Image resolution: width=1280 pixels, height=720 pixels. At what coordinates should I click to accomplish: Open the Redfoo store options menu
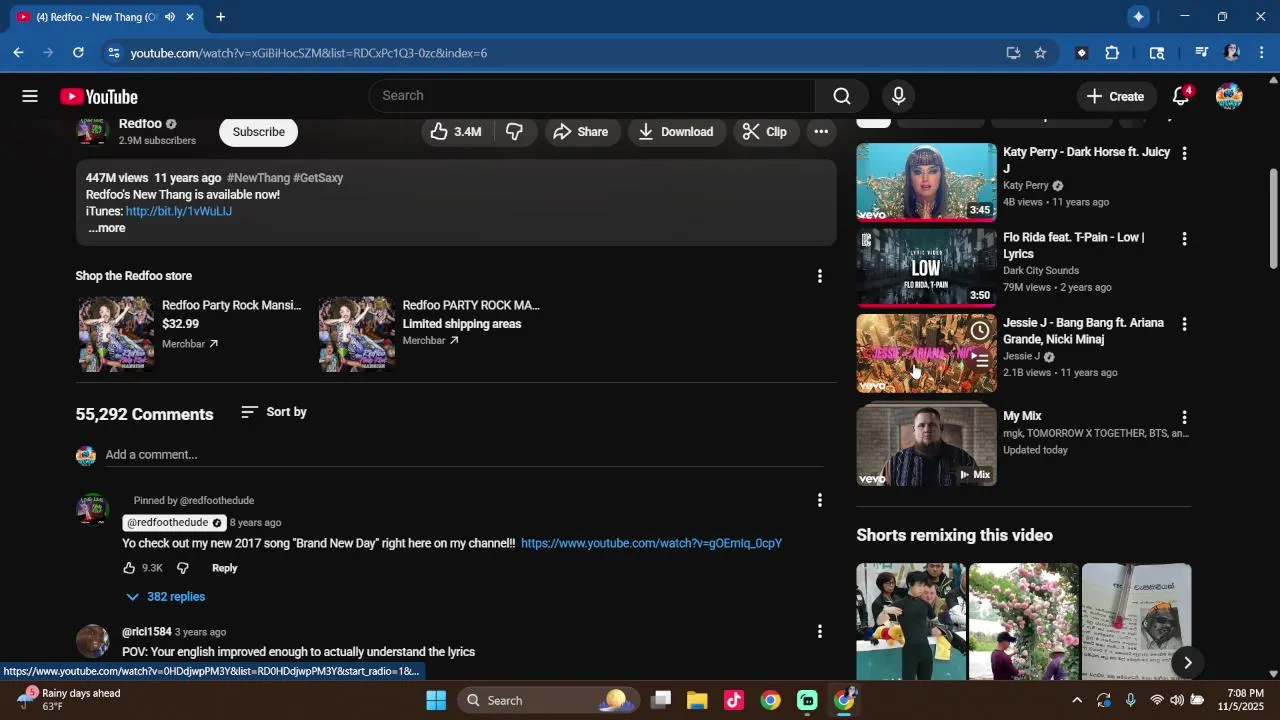pyautogui.click(x=820, y=276)
